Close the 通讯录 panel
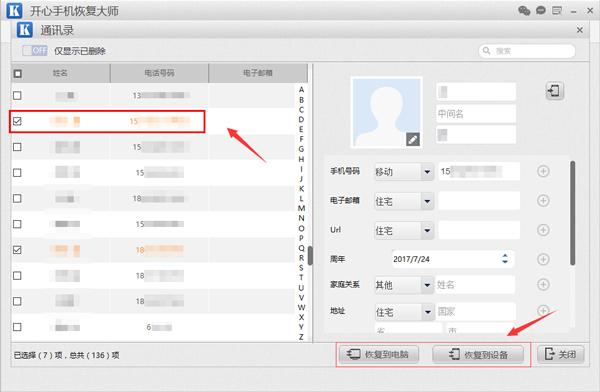 click(x=580, y=30)
